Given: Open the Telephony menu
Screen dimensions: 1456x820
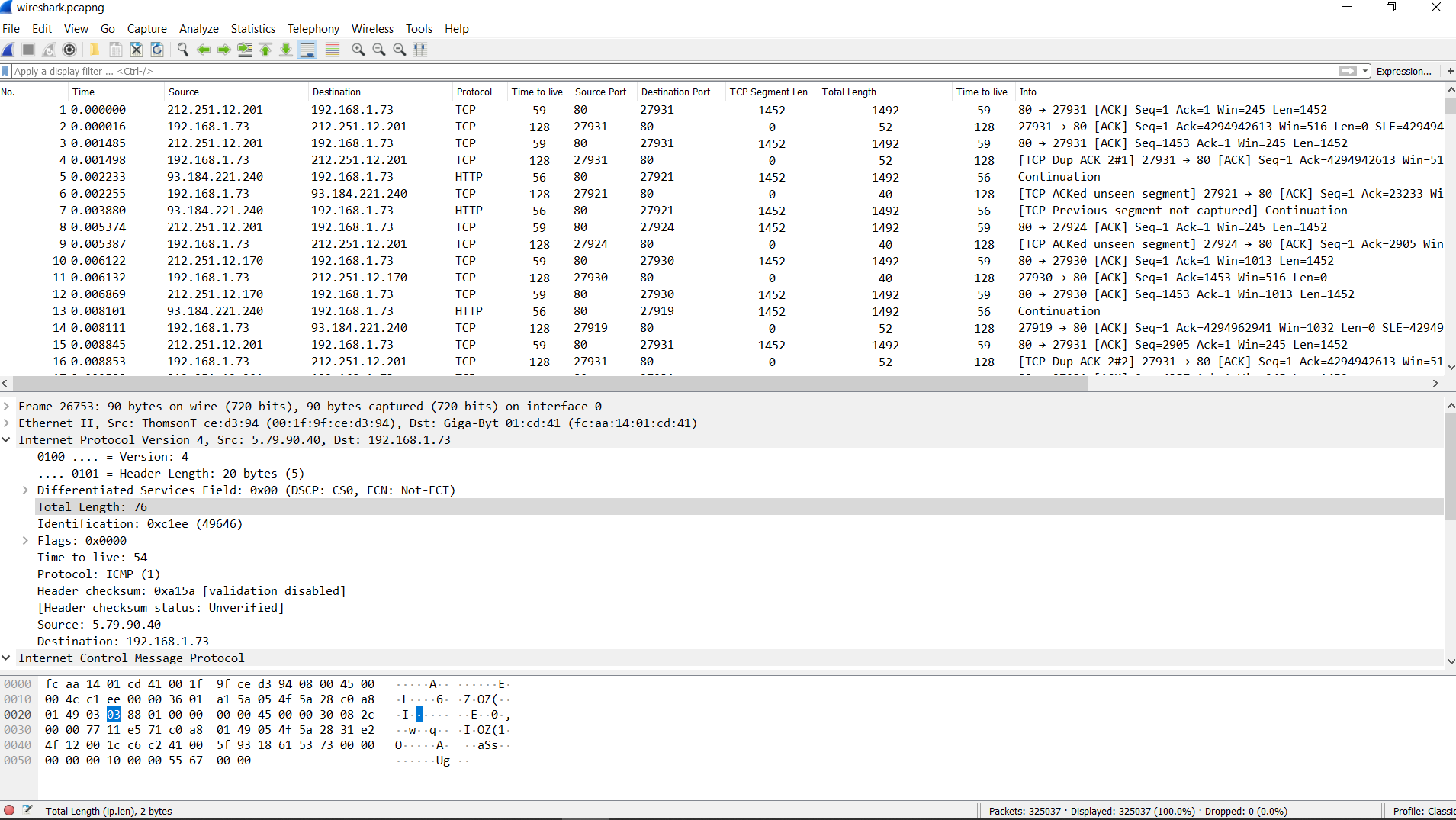Looking at the screenshot, I should coord(313,29).
